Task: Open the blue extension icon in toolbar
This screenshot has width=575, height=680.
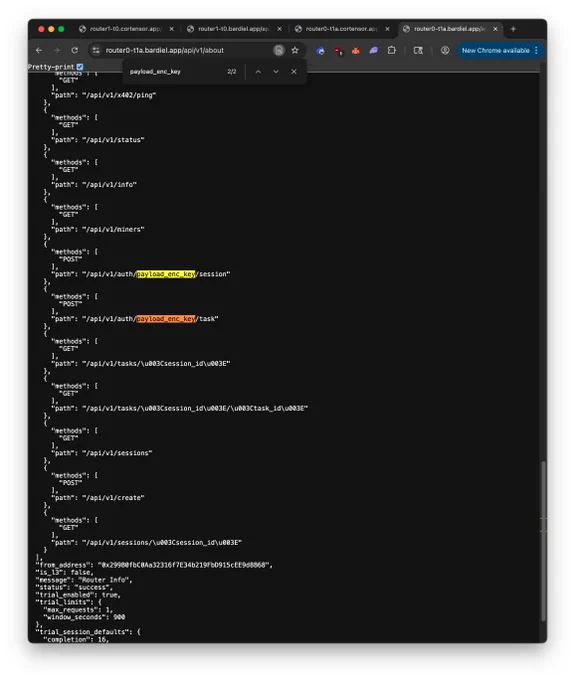Action: pos(320,51)
